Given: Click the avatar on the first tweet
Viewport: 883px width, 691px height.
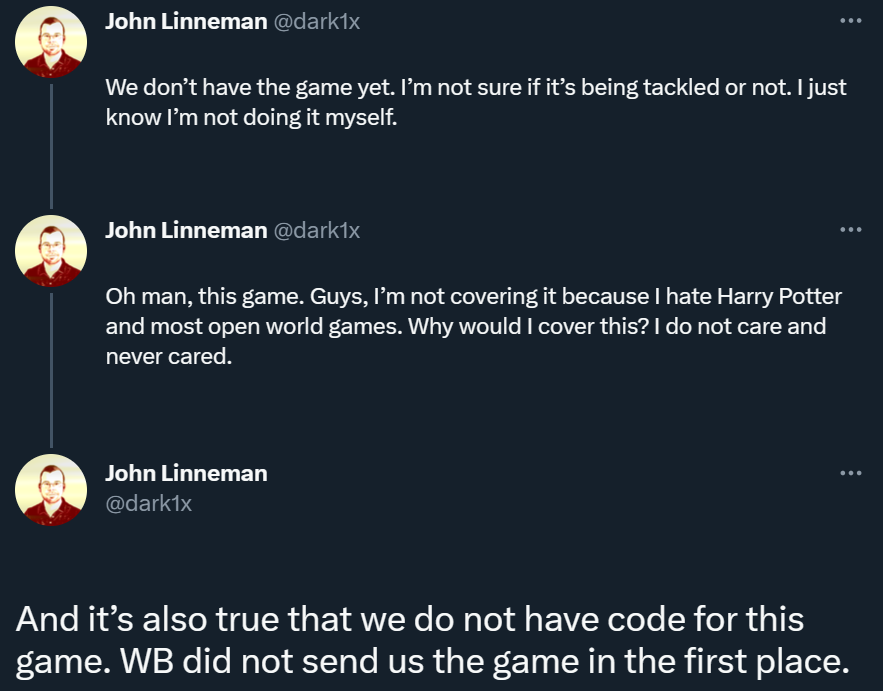Looking at the screenshot, I should (51, 42).
